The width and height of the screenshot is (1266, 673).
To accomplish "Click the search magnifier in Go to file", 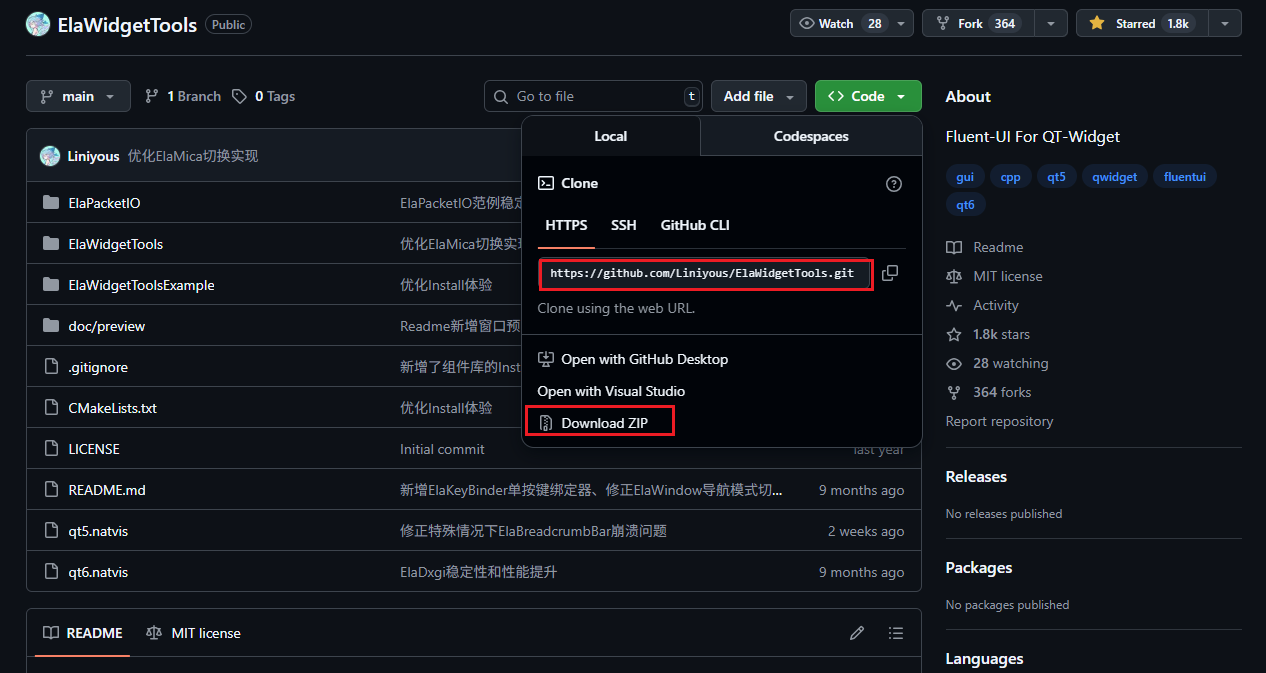I will 501,96.
